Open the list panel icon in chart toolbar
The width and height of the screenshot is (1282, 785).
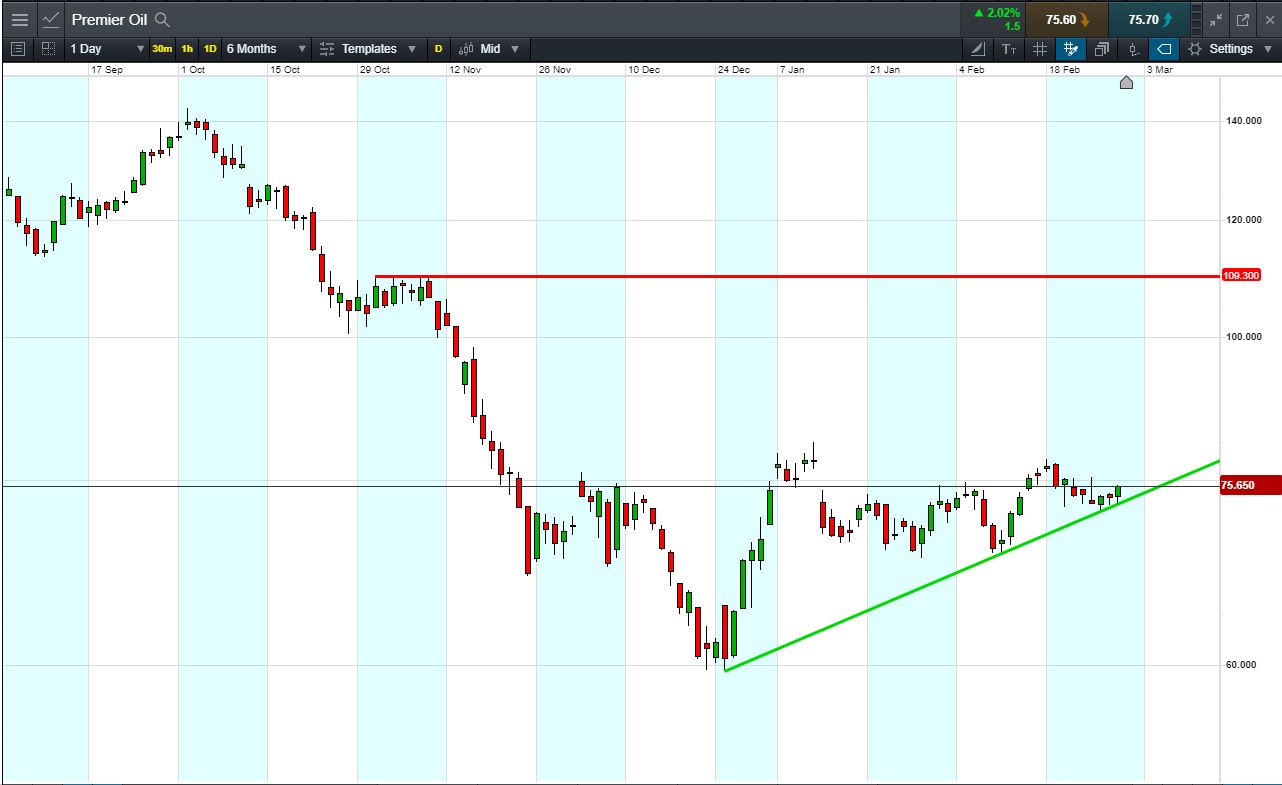click(x=17, y=48)
